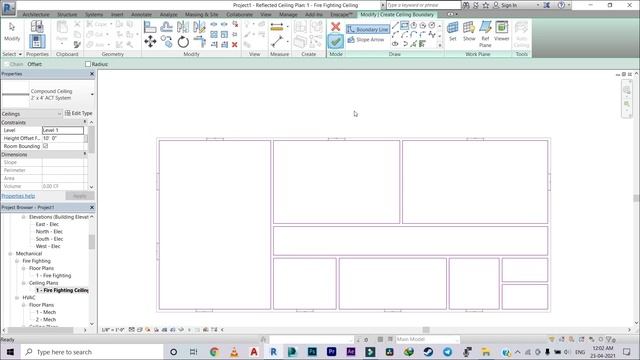Toggle the Chain checkbox
Screen dimensions: 640x360
(x=6, y=64)
